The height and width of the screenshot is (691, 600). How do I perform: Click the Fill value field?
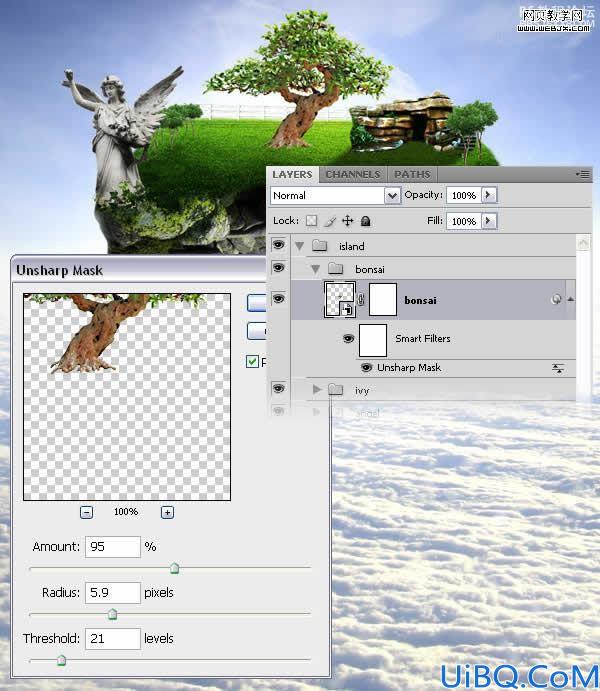(x=464, y=221)
